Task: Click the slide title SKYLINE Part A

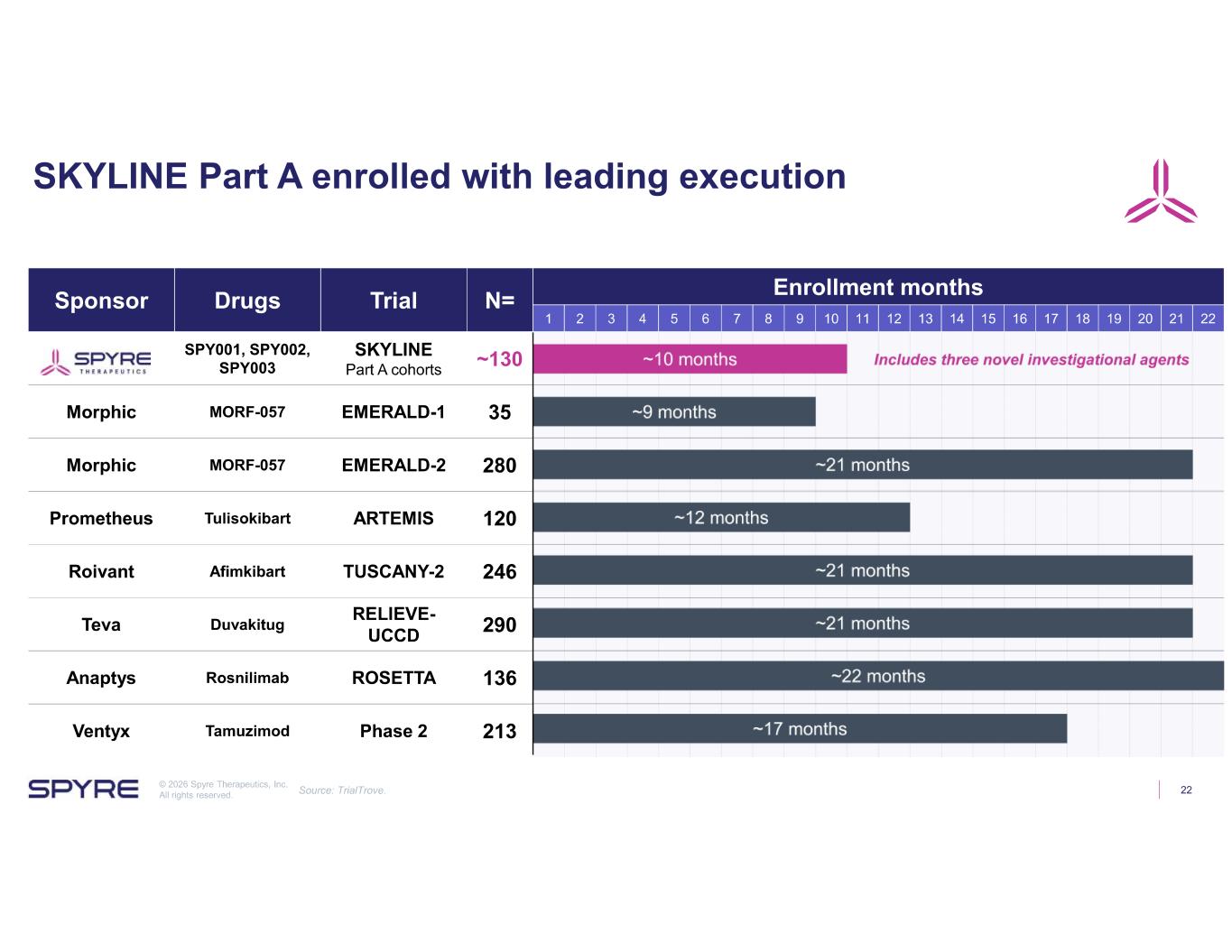Action: (440, 176)
